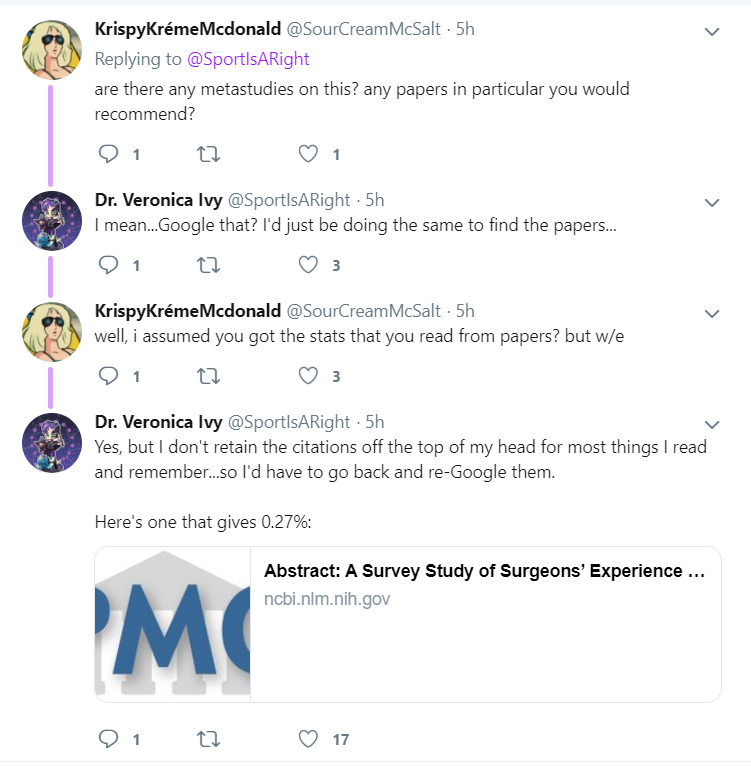751x766 pixels.
Task: Like the 'Google that?' tweet
Action: click(309, 265)
